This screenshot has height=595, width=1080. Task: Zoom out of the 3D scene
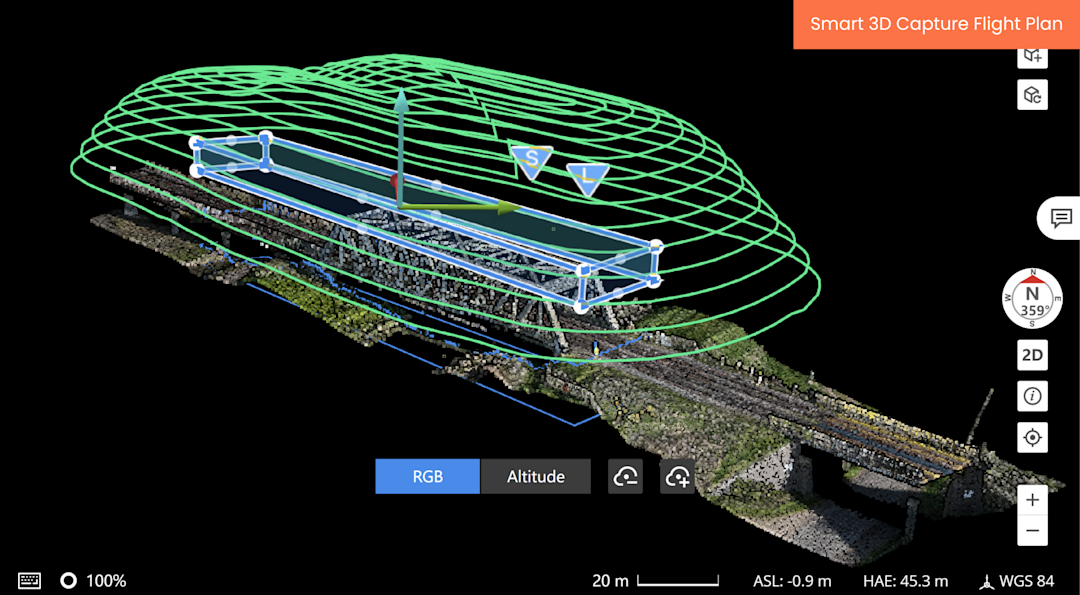1032,529
